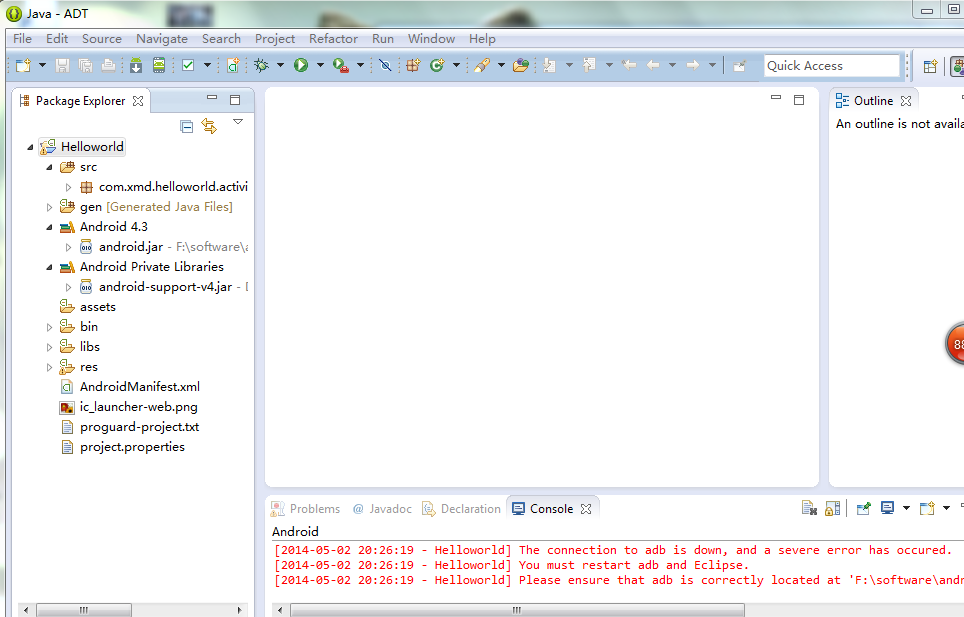964x617 pixels.
Task: Click the Forward navigation arrow
Action: [x=693, y=65]
